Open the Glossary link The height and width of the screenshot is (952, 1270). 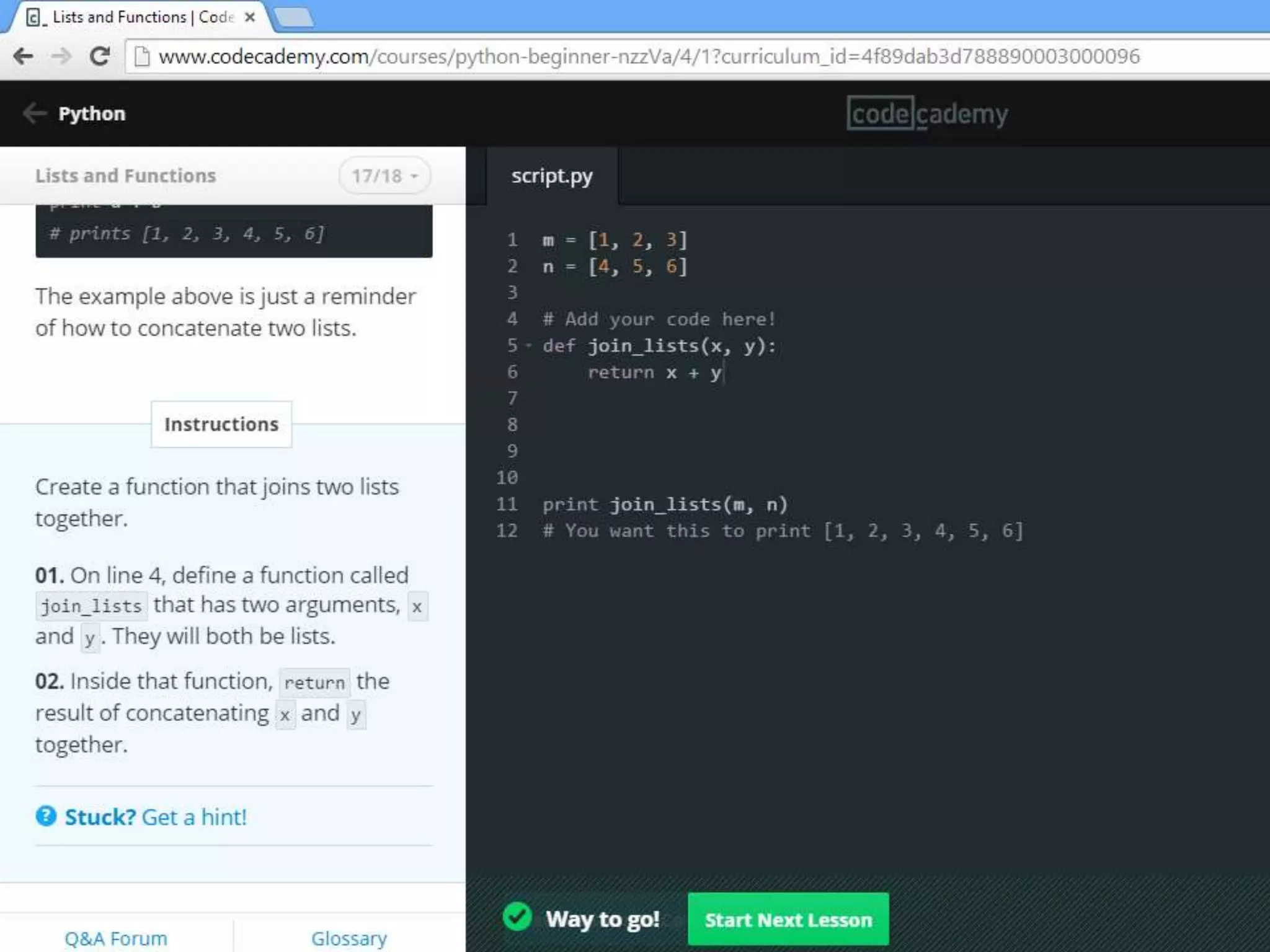point(349,938)
